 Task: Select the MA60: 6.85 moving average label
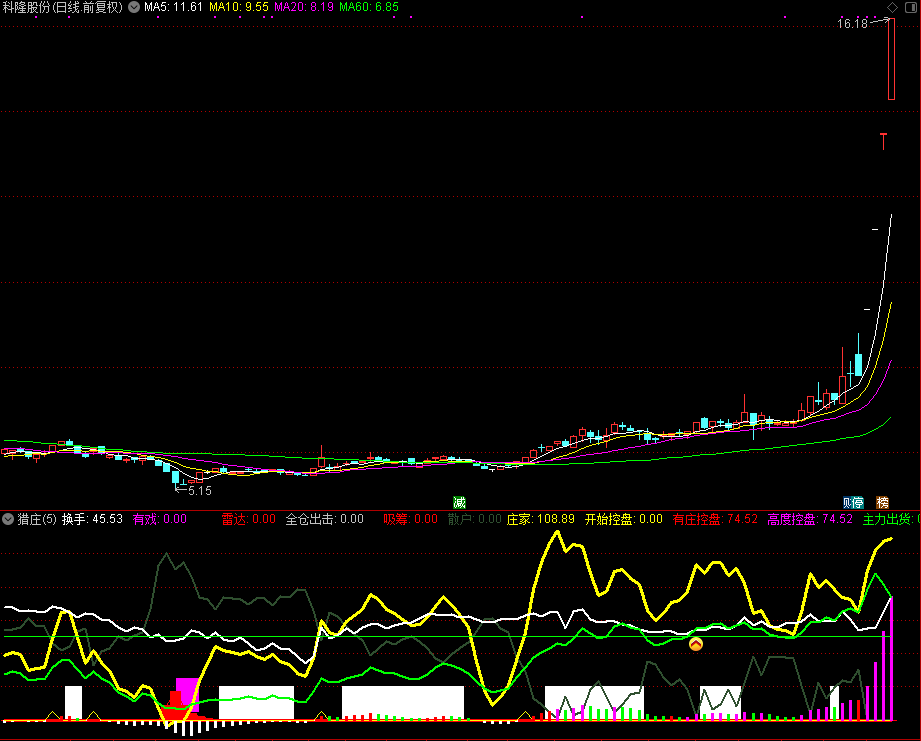pyautogui.click(x=369, y=7)
